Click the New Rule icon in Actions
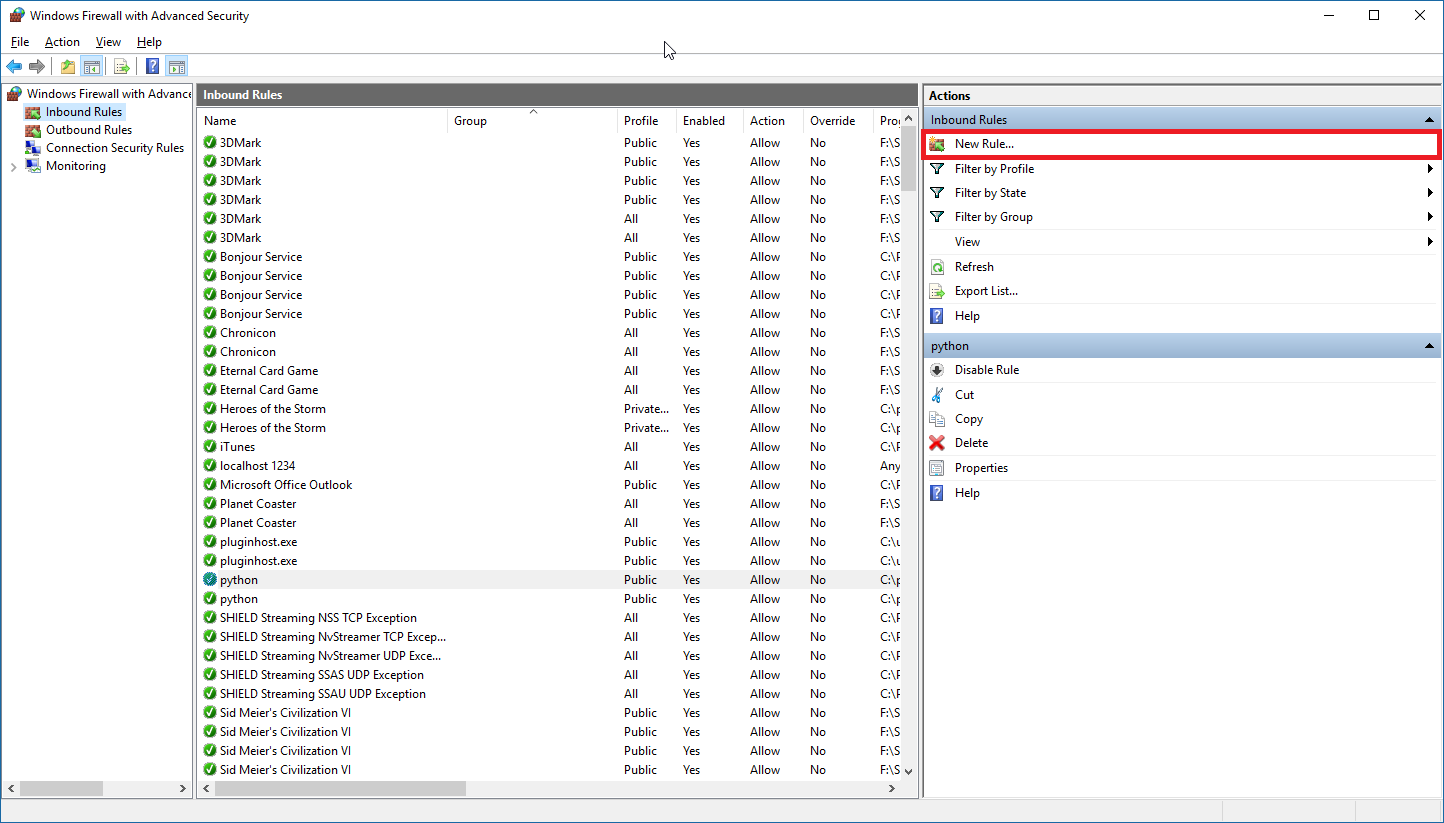 [937, 144]
